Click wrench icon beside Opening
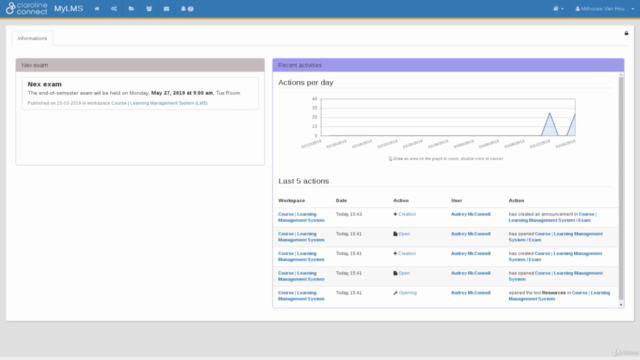The width and height of the screenshot is (640, 360). (x=395, y=293)
